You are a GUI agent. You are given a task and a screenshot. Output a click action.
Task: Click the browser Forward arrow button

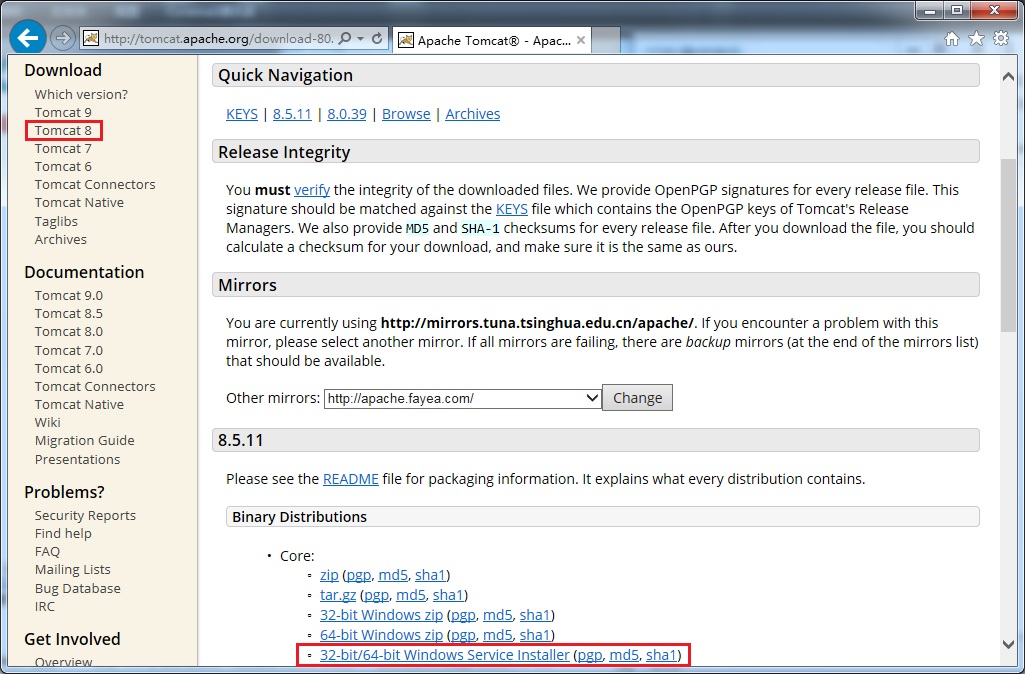[x=62, y=39]
